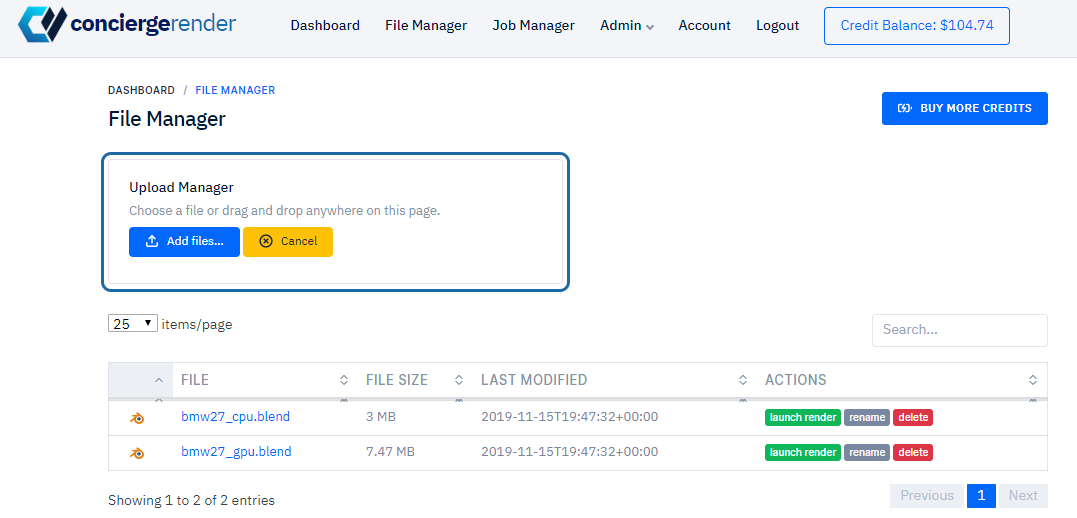Click the Next pagination button
Image resolution: width=1077 pixels, height=518 pixels.
coord(1023,496)
